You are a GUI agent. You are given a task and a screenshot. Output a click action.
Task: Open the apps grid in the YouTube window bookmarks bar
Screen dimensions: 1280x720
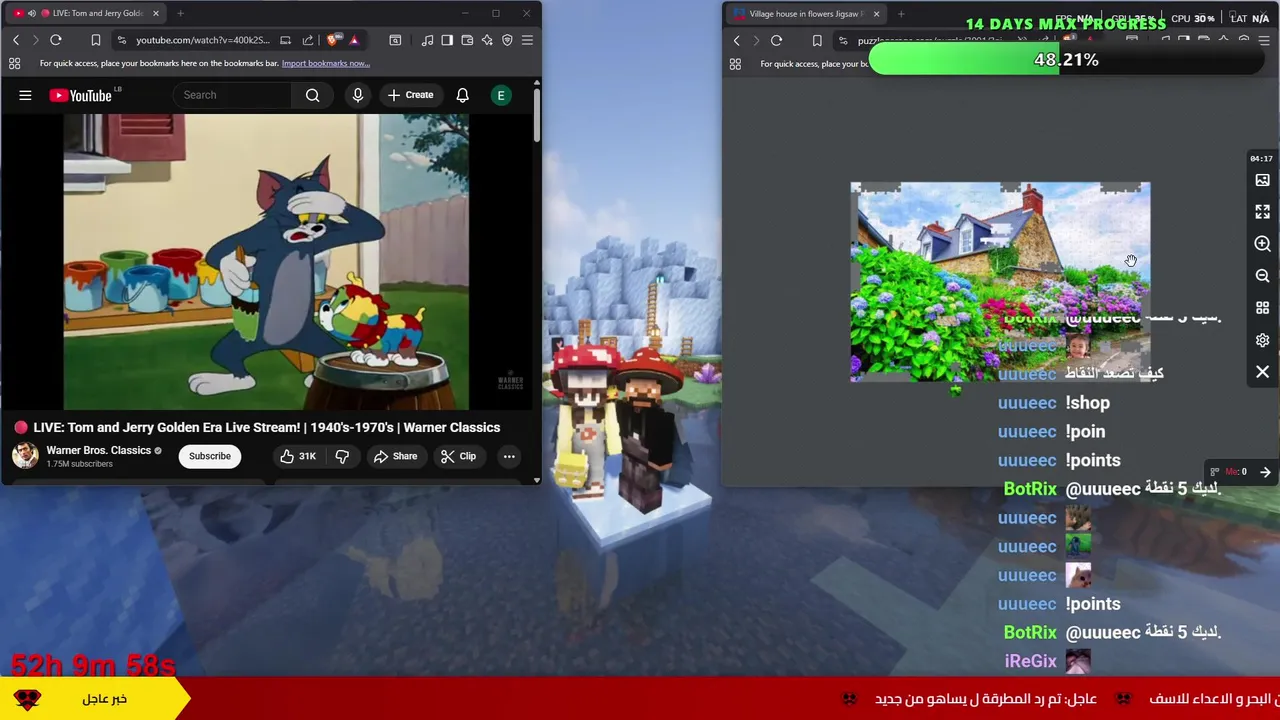click(x=14, y=63)
